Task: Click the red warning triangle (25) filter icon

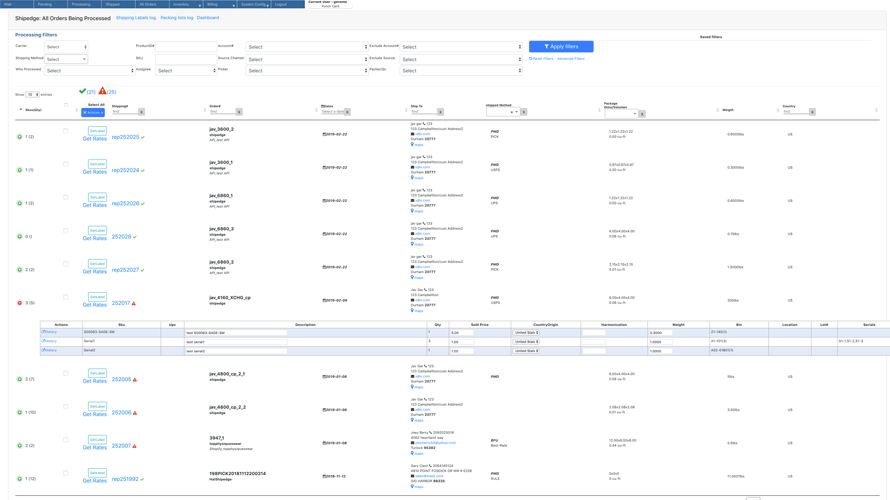Action: 102,91
